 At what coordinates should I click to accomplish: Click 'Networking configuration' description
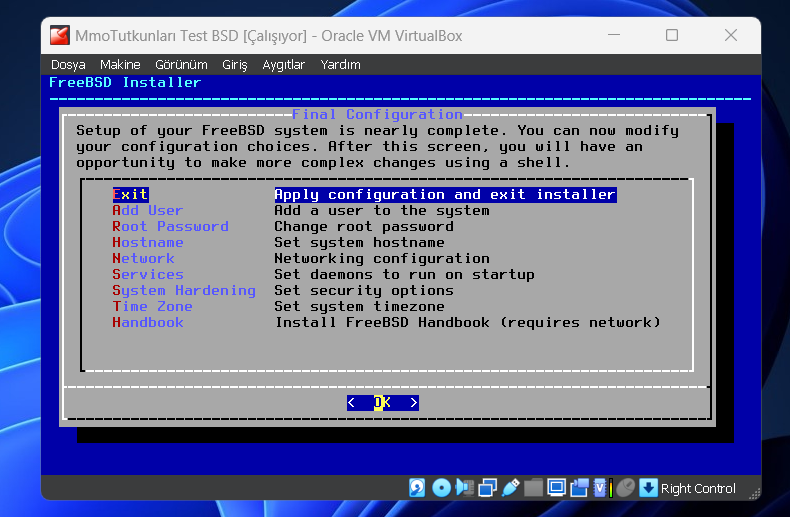382,258
